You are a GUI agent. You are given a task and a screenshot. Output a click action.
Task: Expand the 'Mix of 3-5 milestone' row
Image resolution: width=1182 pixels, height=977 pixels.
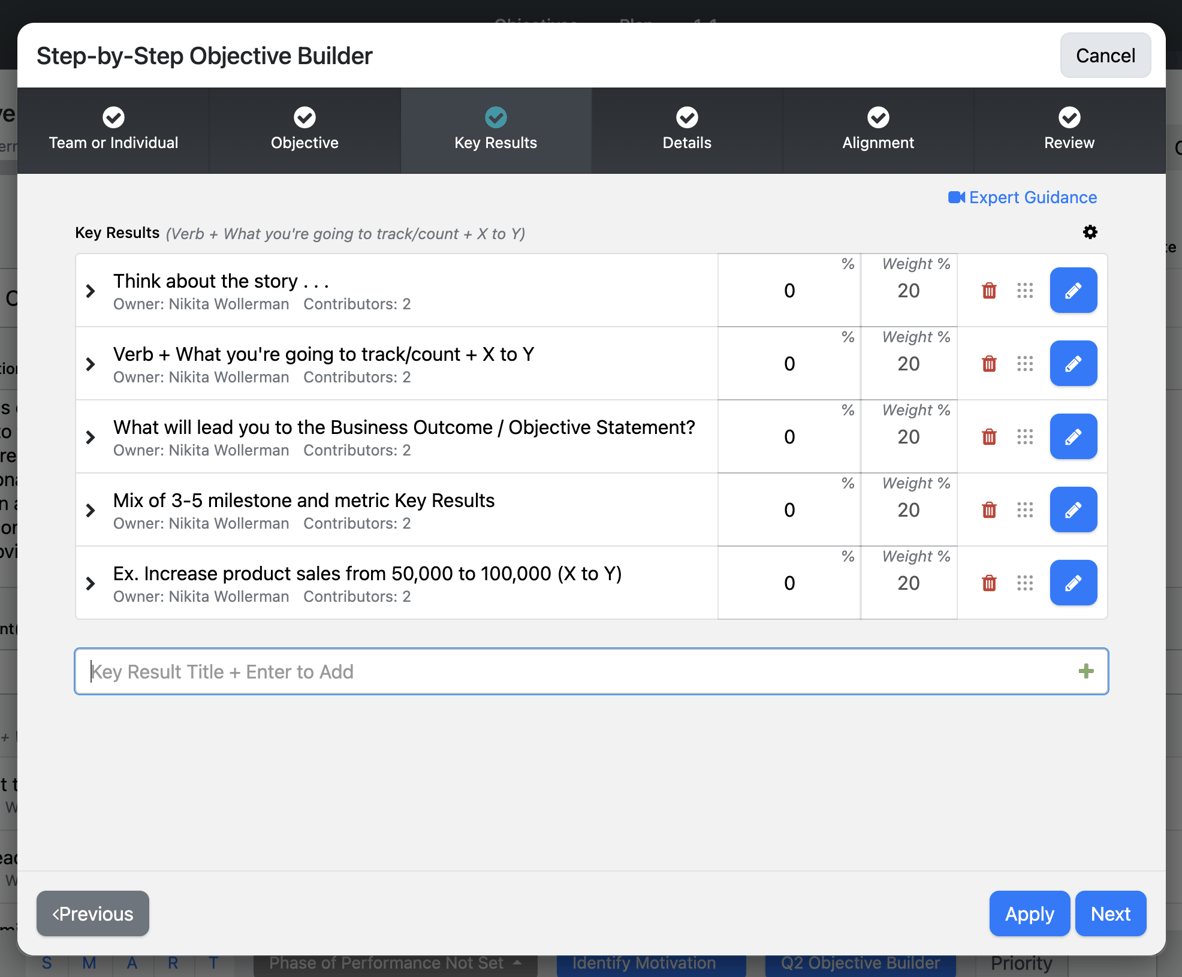point(90,510)
